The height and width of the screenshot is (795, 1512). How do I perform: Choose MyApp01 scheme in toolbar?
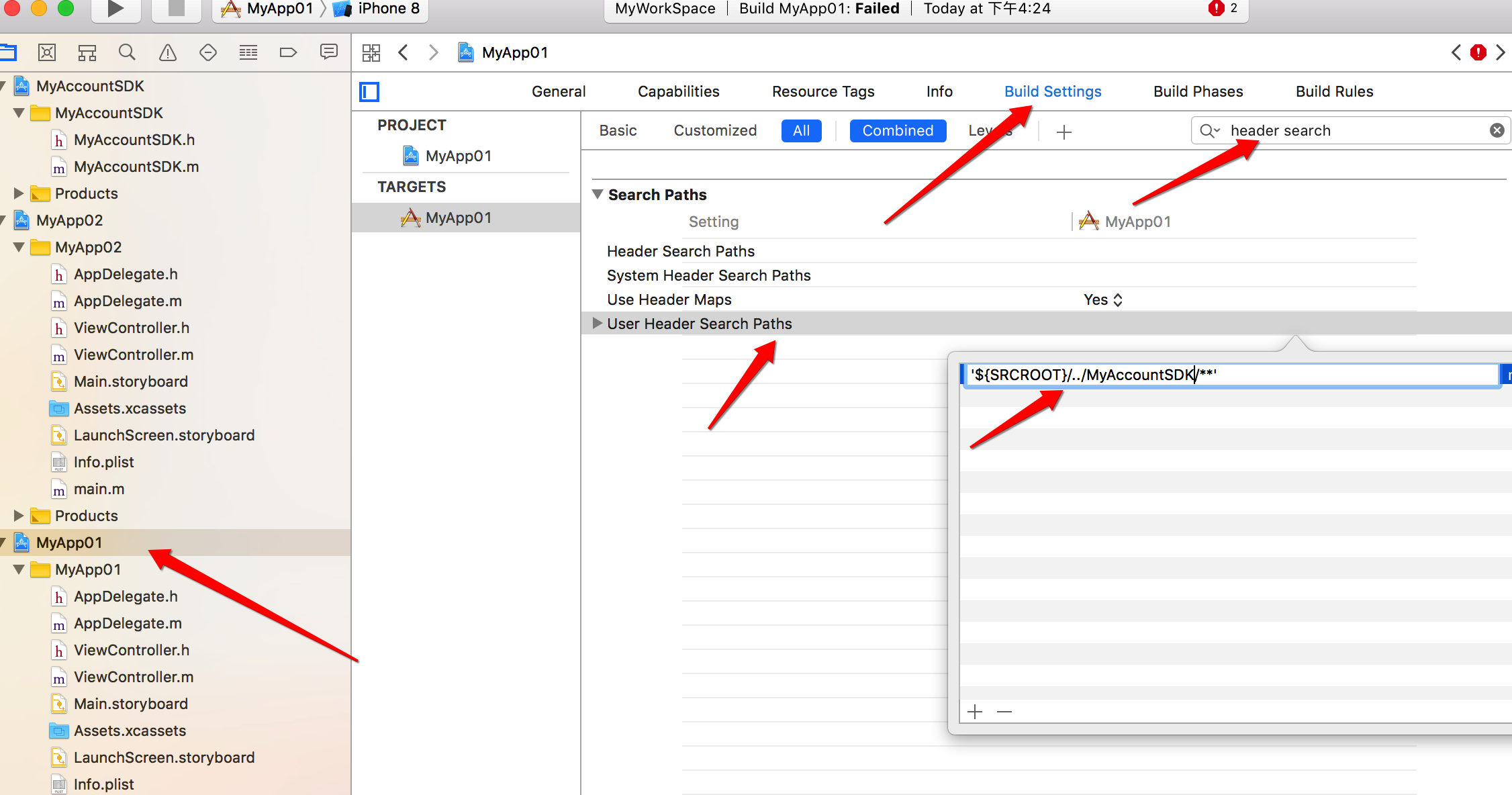click(x=268, y=9)
